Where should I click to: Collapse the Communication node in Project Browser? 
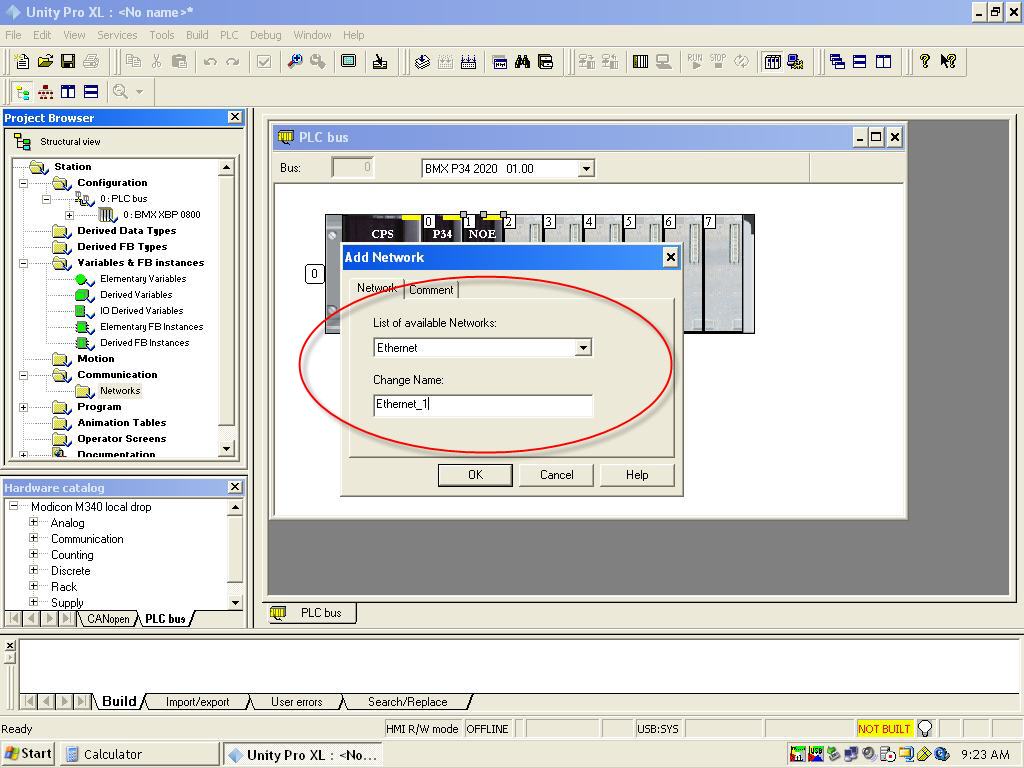click(24, 376)
